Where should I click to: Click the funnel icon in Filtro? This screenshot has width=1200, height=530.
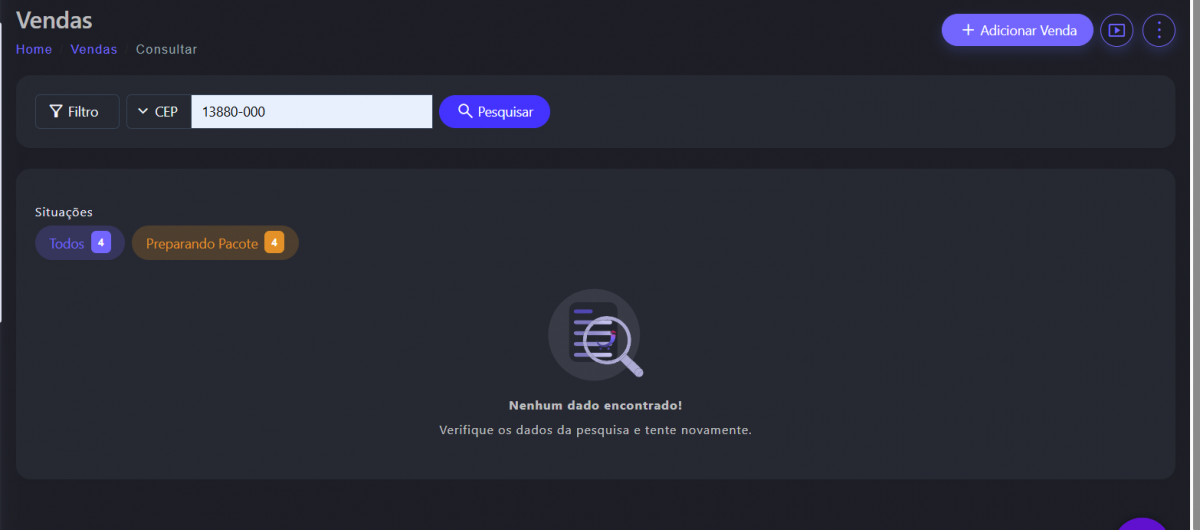pyautogui.click(x=56, y=112)
